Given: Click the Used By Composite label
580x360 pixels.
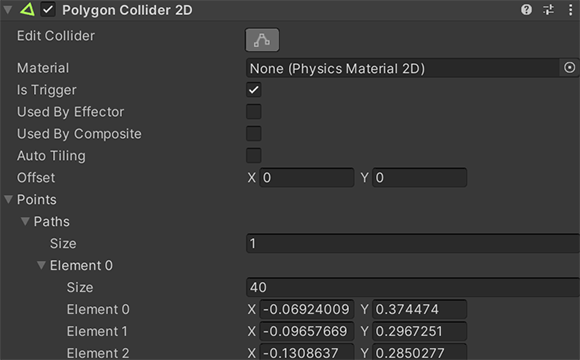Looking at the screenshot, I should coord(79,134).
